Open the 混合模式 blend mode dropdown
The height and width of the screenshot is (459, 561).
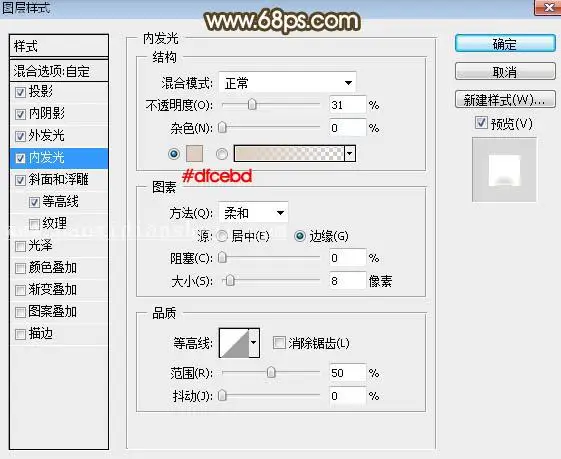(x=287, y=83)
